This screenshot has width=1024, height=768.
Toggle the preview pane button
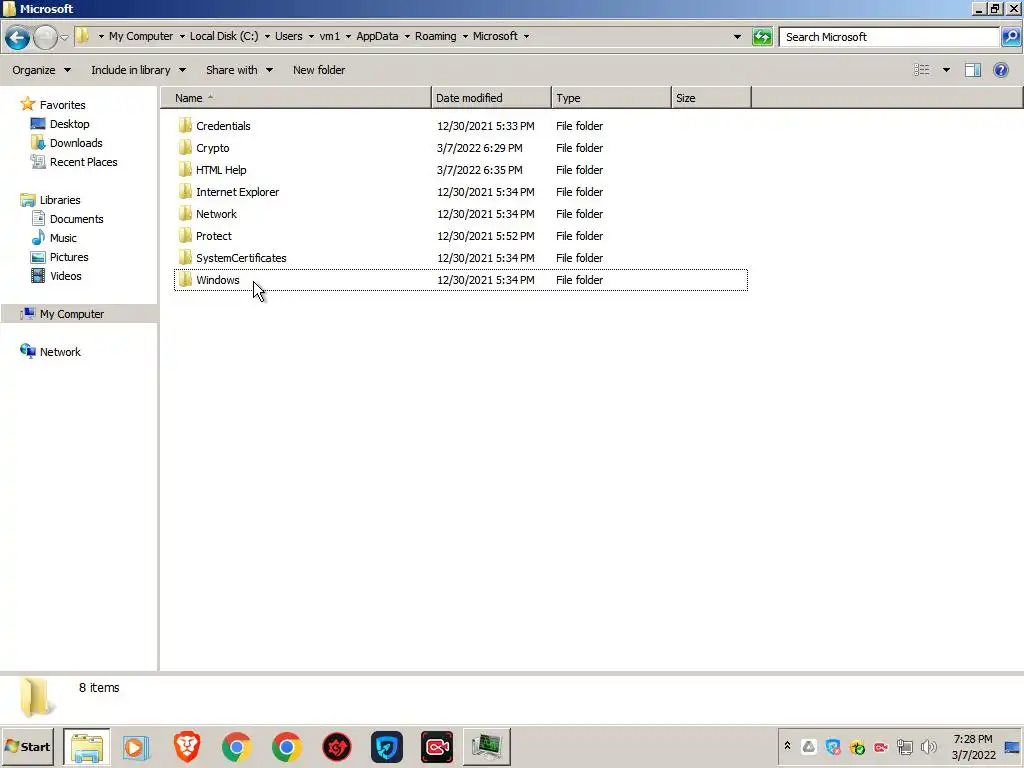pyautogui.click(x=973, y=70)
